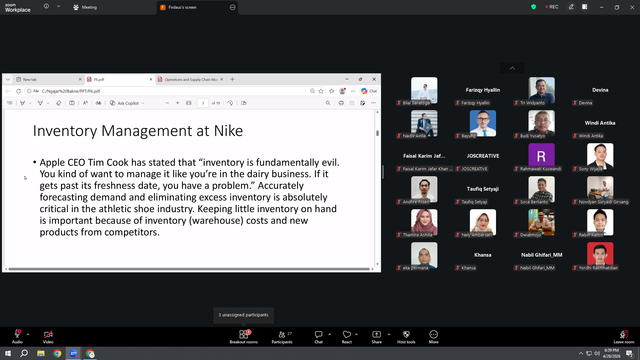Expand the PDF draw tool dropdown

click(x=48, y=103)
